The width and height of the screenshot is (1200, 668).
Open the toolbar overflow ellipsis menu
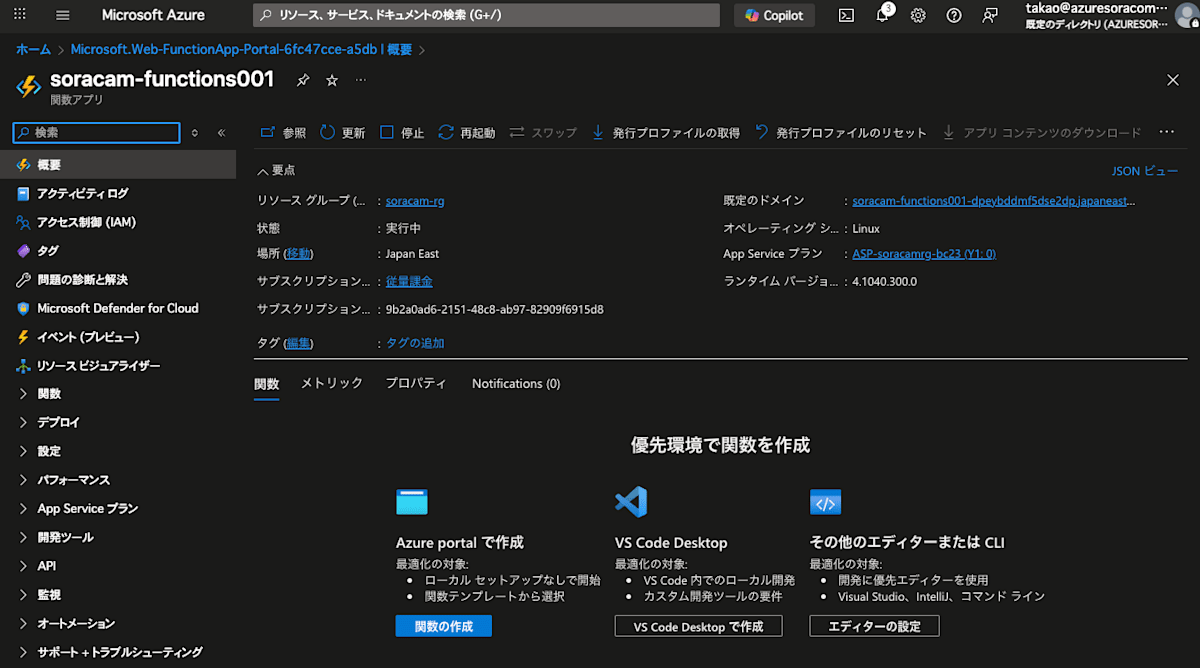tap(1166, 132)
